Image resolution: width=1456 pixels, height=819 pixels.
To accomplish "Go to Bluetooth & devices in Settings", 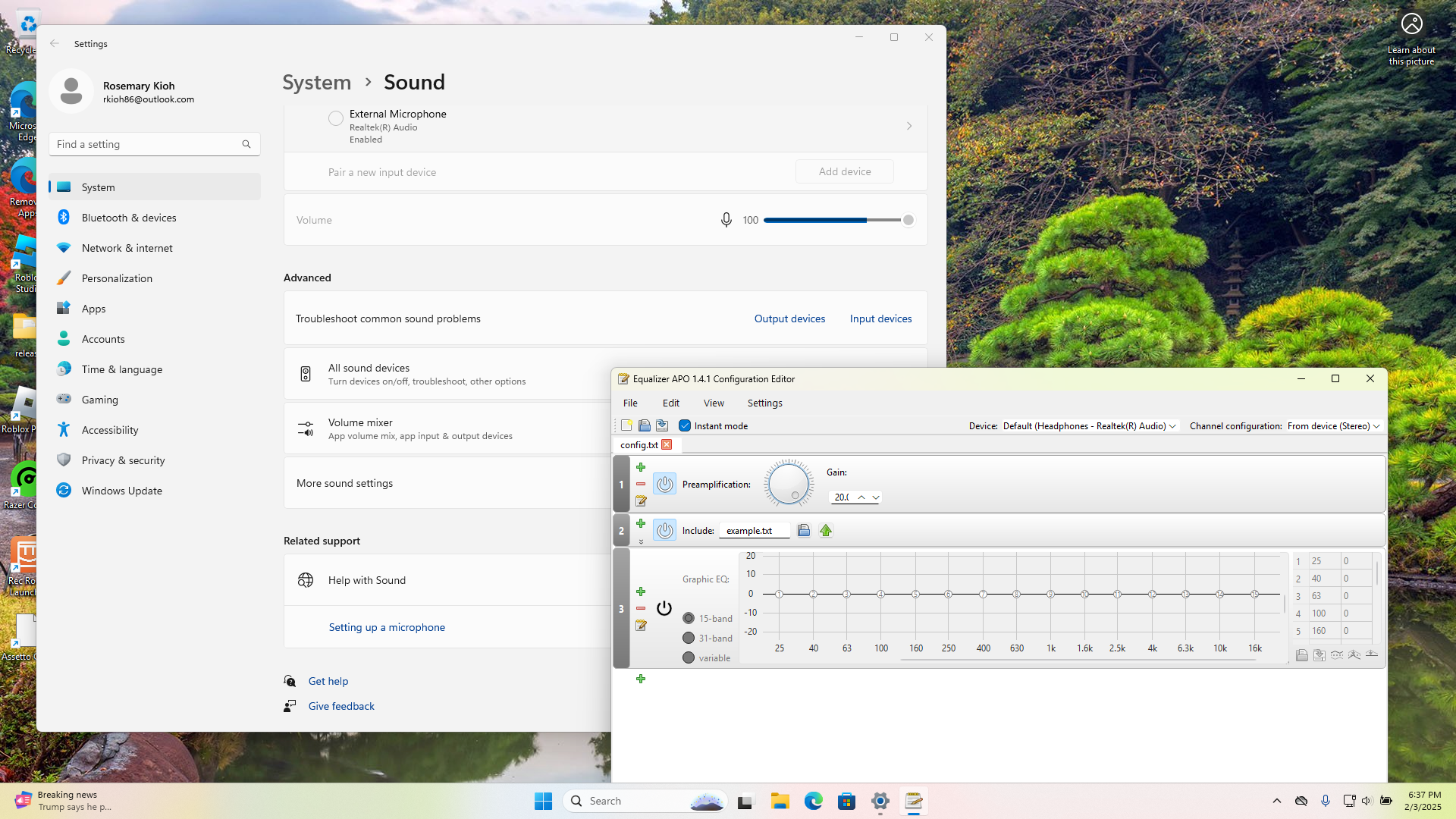I will click(155, 218).
